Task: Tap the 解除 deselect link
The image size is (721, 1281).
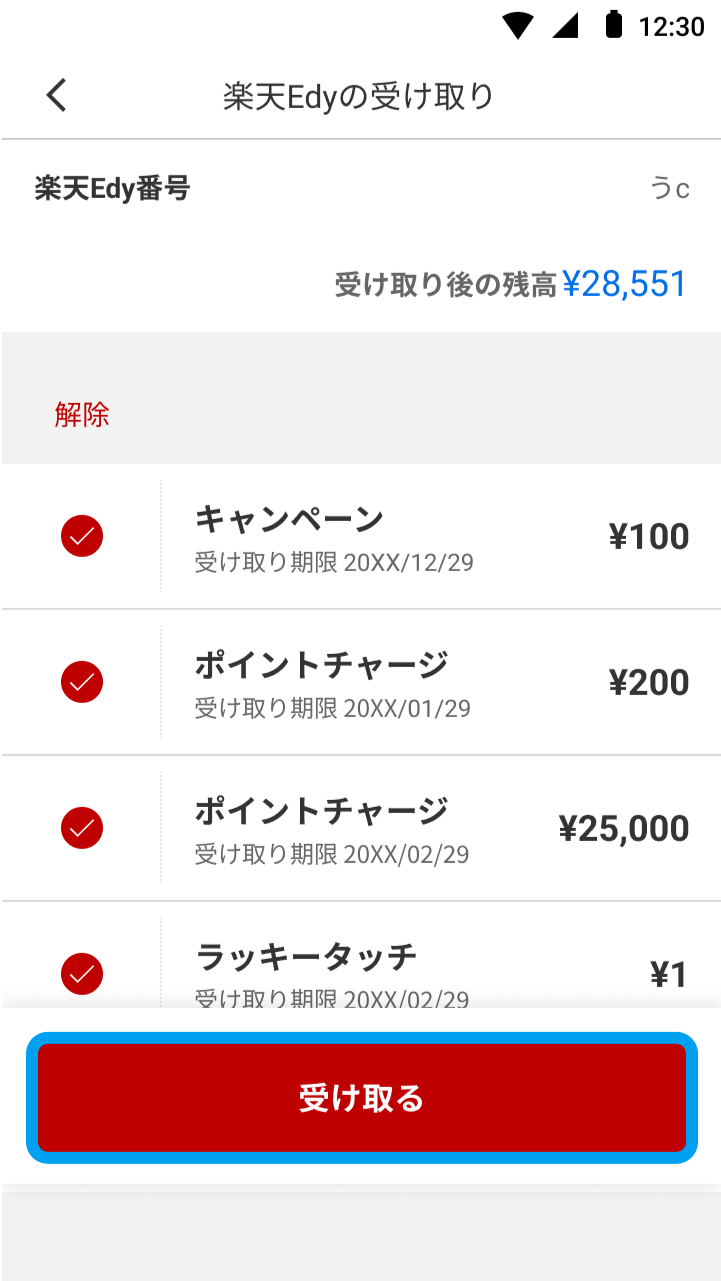Action: (x=82, y=415)
